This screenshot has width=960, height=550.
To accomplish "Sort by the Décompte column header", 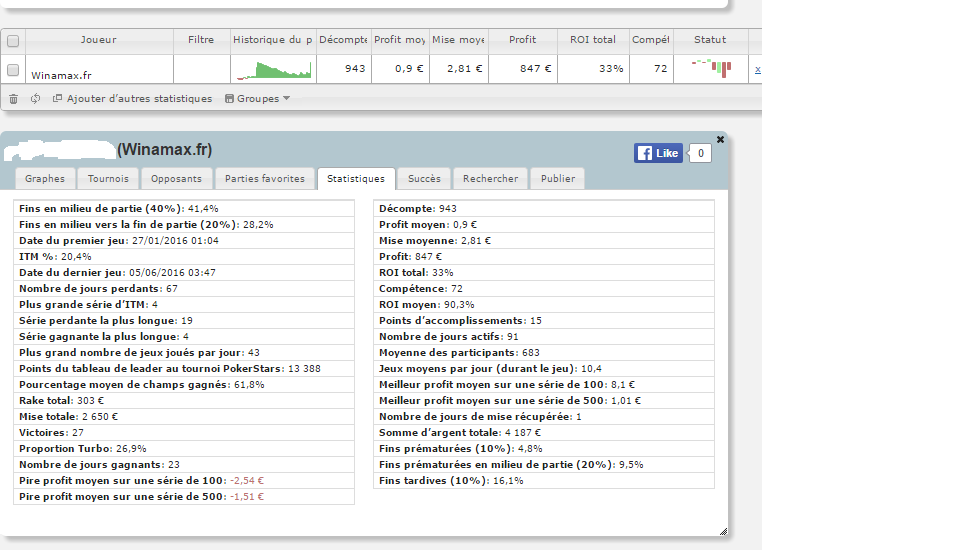I will pyautogui.click(x=343, y=40).
